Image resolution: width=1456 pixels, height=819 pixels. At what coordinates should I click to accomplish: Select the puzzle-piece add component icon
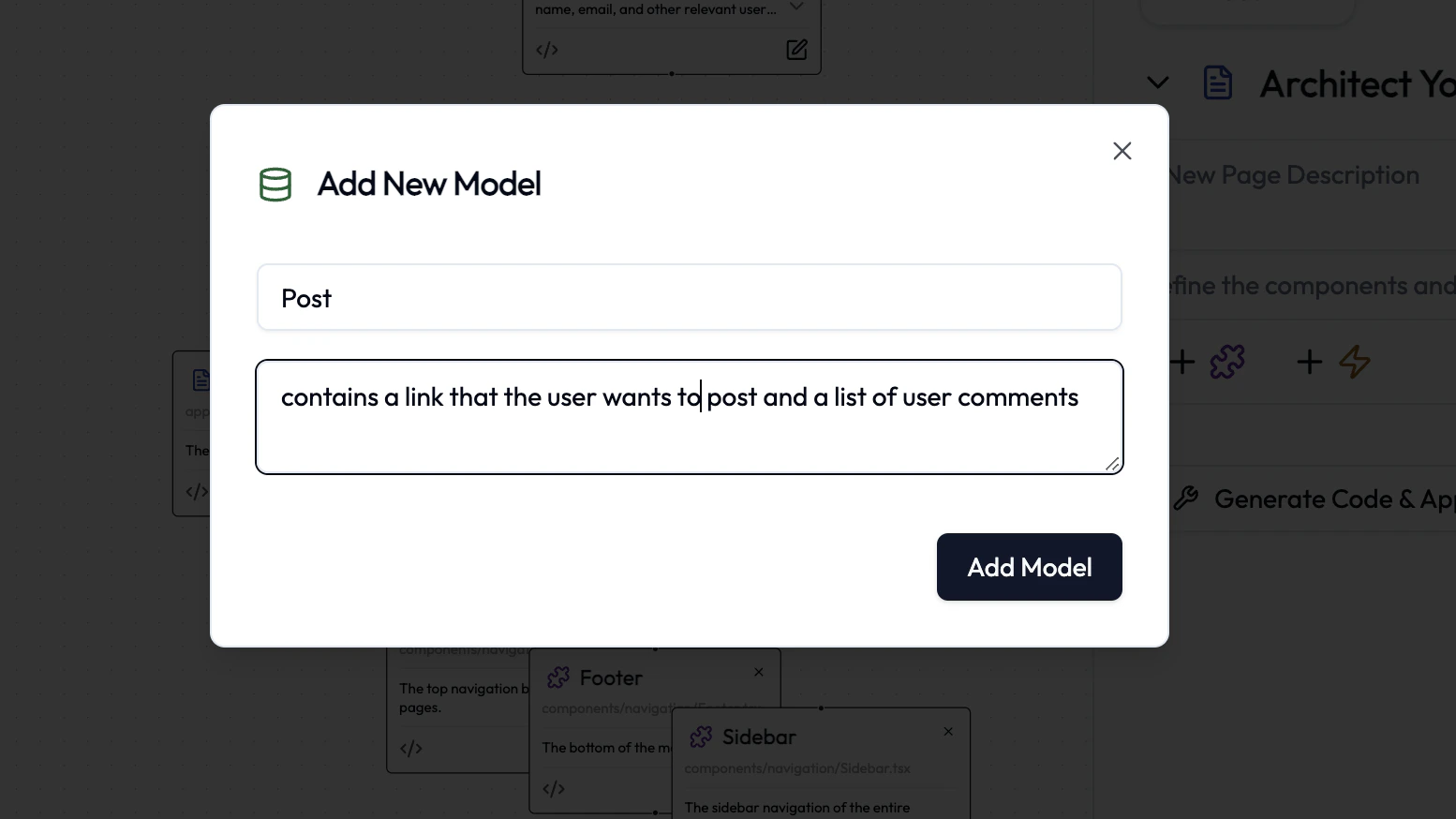[x=1227, y=362]
